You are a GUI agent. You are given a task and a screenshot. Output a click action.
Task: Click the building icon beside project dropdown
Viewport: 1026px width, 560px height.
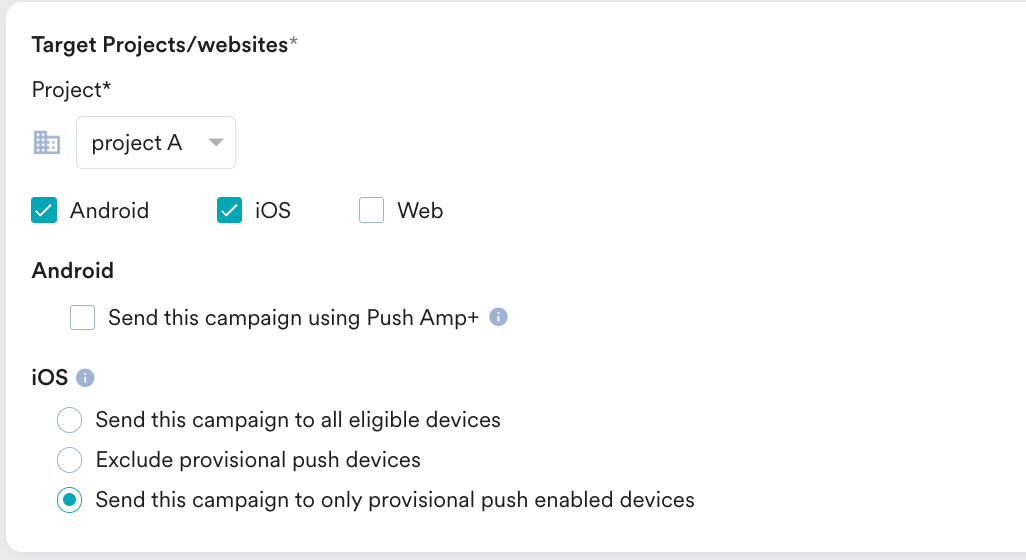[46, 143]
